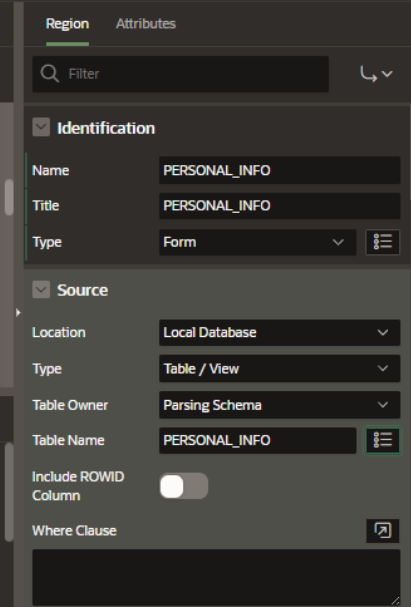Click the Table Owner label

70,405
